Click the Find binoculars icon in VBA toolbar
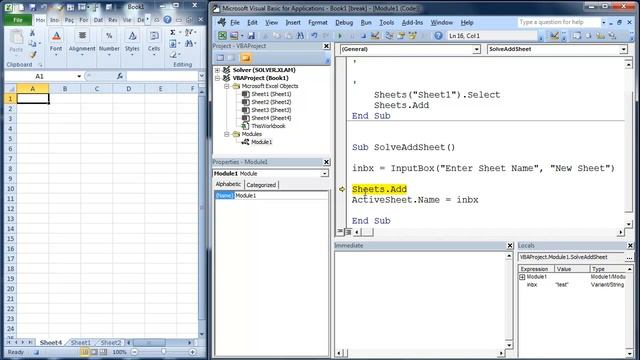 pyautogui.click(x=300, y=36)
